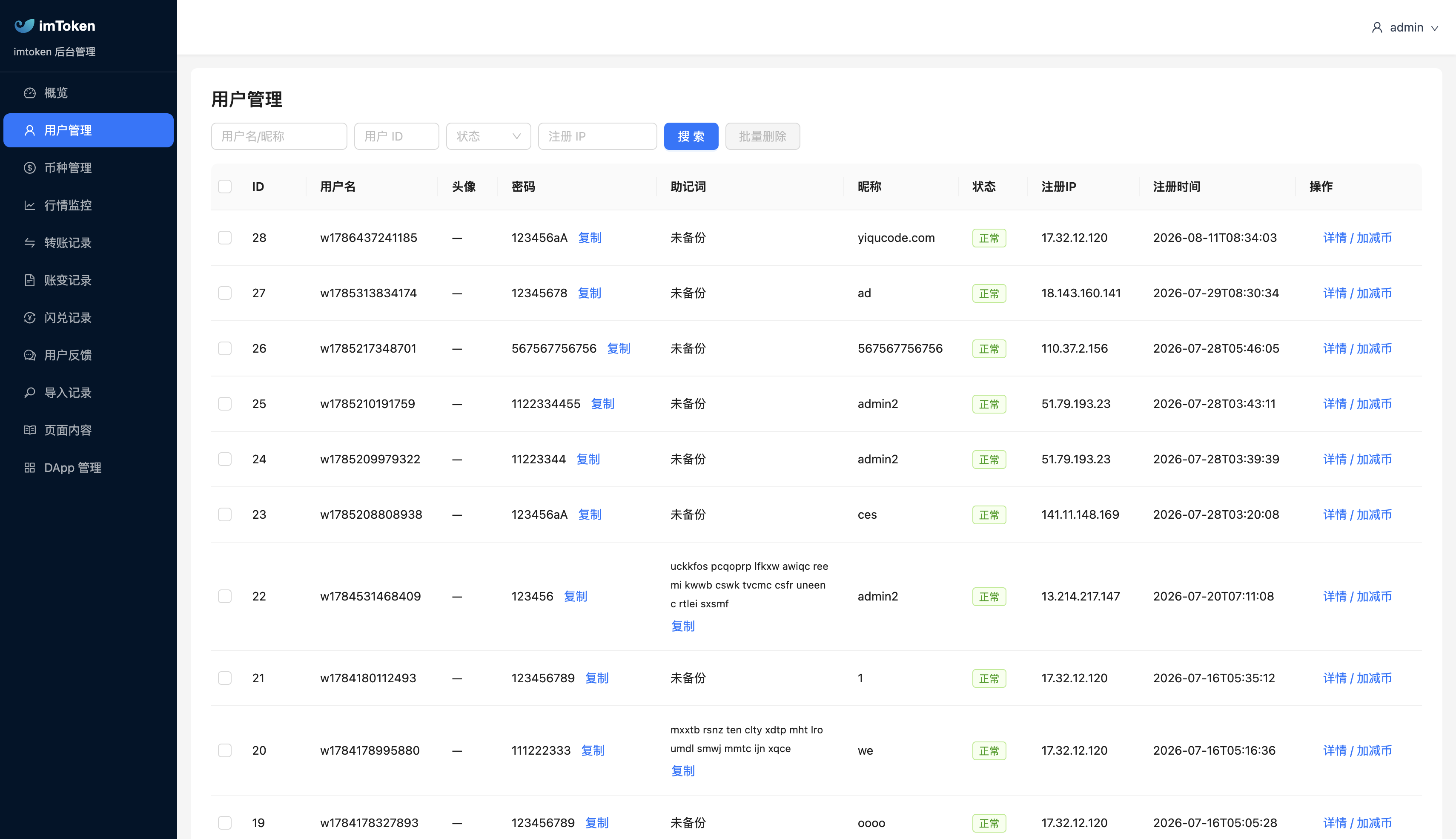Open 详情 for user ID 27

point(1335,293)
